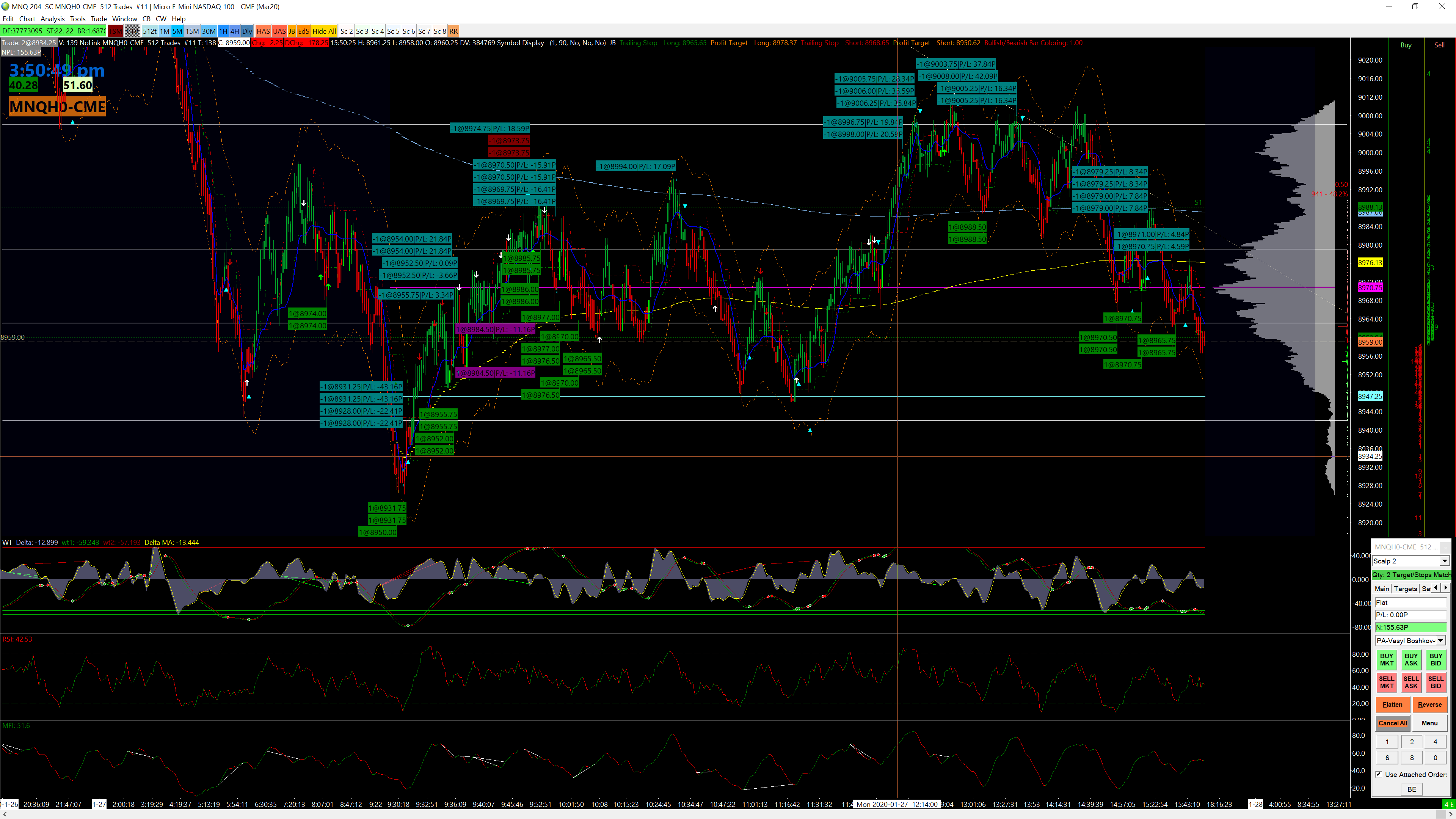1456x819 pixels.
Task: Select the Main tab in trade window
Action: 1381,588
